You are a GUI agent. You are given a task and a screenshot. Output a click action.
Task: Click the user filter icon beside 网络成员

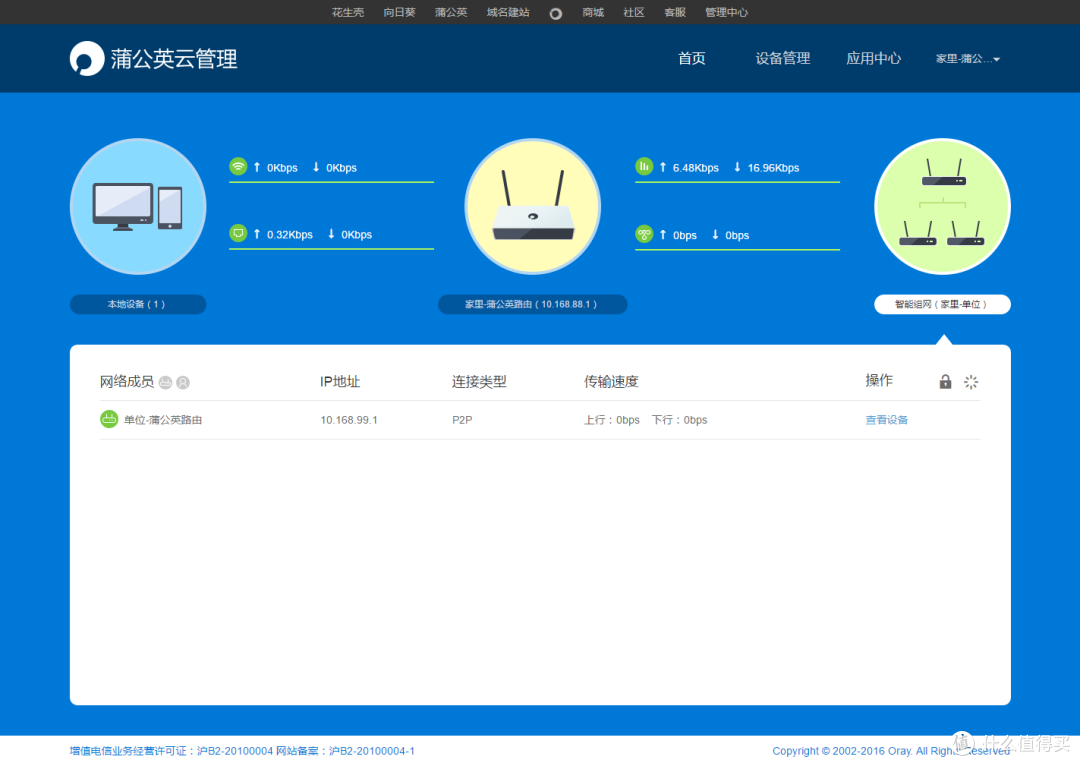pos(183,382)
